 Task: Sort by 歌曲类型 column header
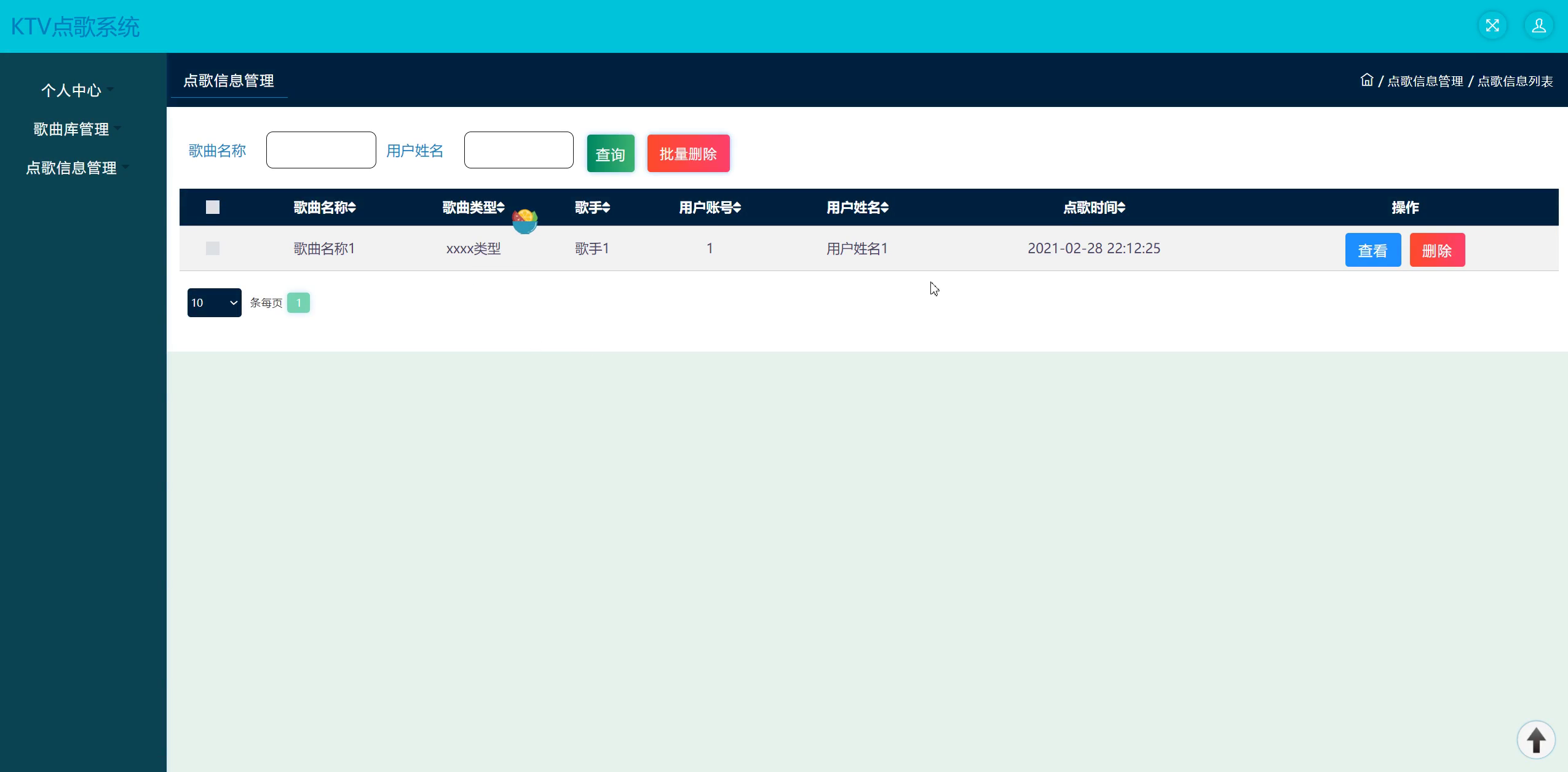(x=473, y=208)
